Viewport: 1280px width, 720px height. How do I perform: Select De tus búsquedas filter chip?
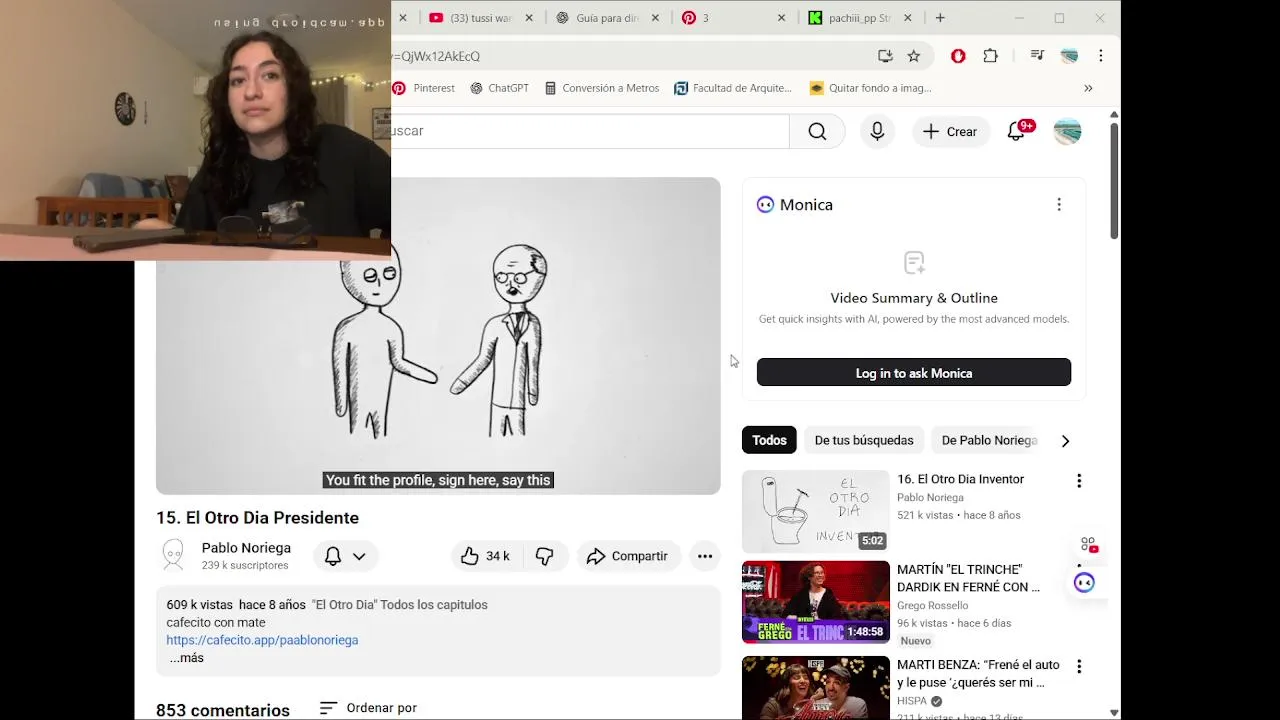click(864, 440)
